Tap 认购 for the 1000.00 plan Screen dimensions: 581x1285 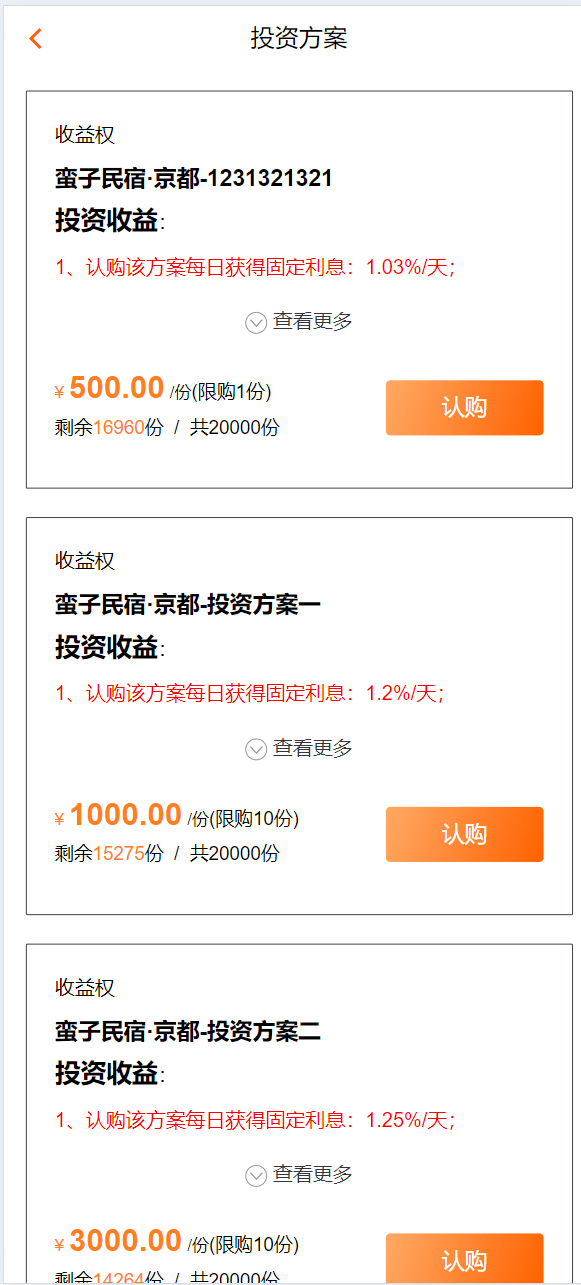coord(465,834)
